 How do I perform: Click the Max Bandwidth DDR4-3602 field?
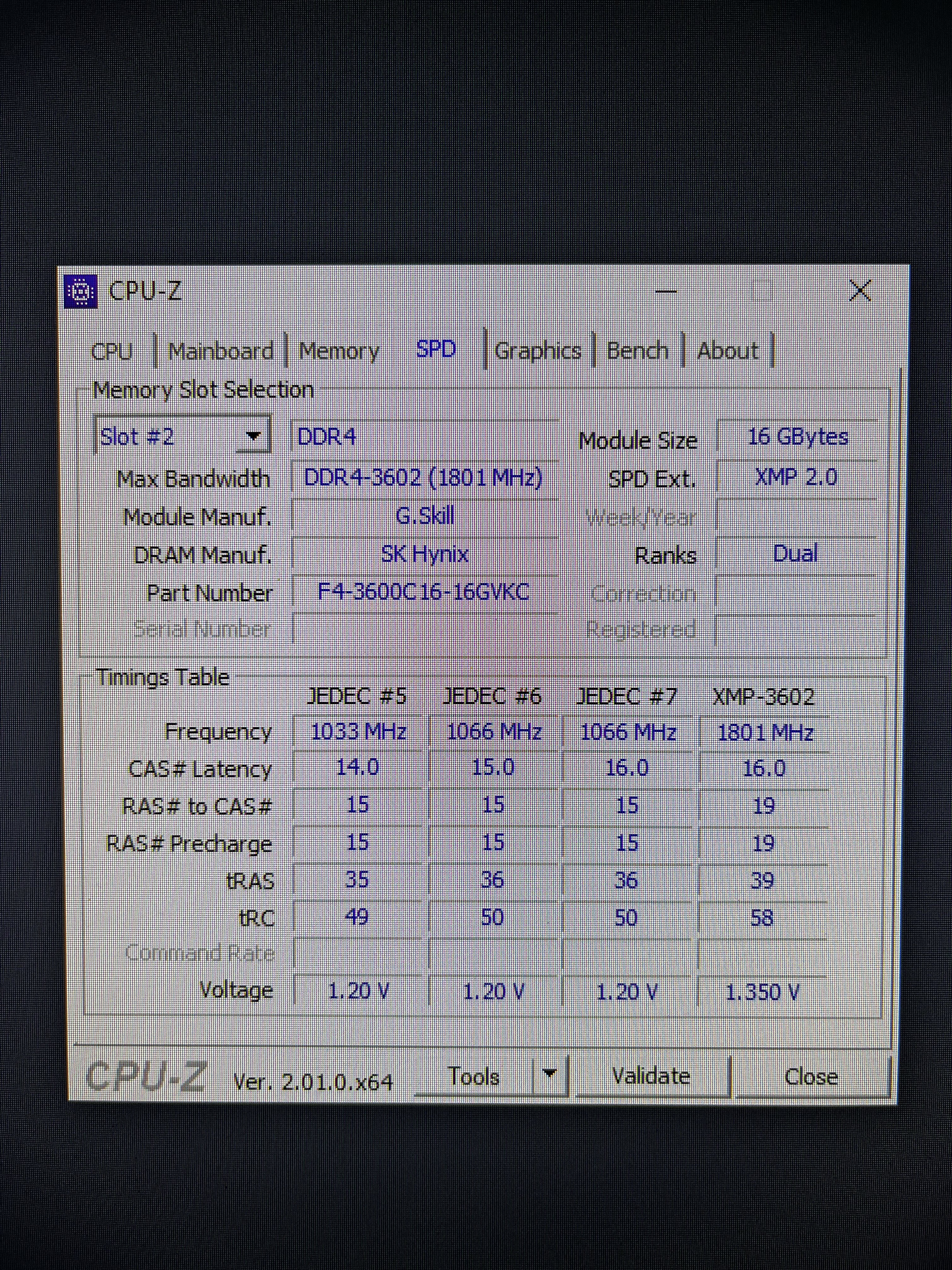(423, 478)
